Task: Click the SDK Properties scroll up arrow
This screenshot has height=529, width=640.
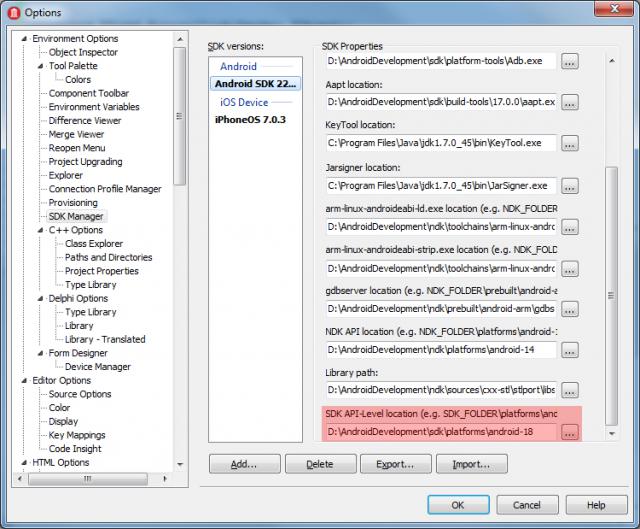Action: 612,60
